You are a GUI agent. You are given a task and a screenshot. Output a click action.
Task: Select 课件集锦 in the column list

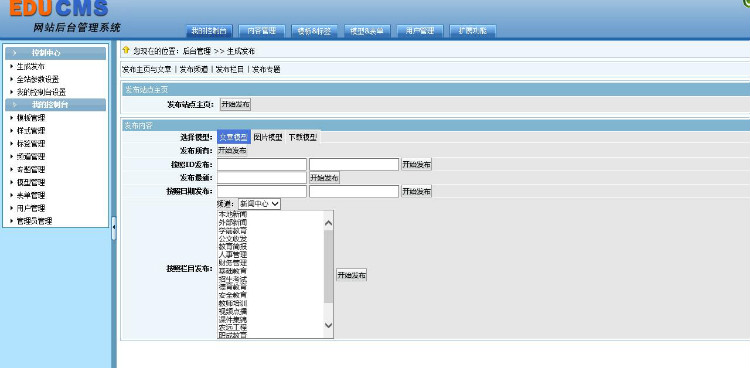point(233,319)
